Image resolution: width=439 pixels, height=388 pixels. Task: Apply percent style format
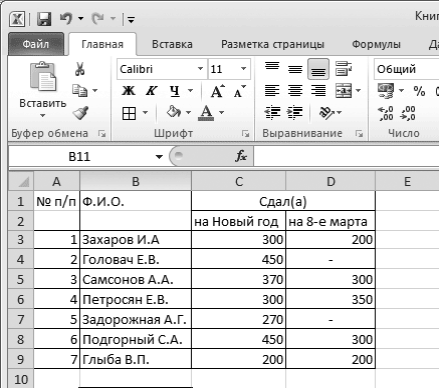tap(419, 91)
